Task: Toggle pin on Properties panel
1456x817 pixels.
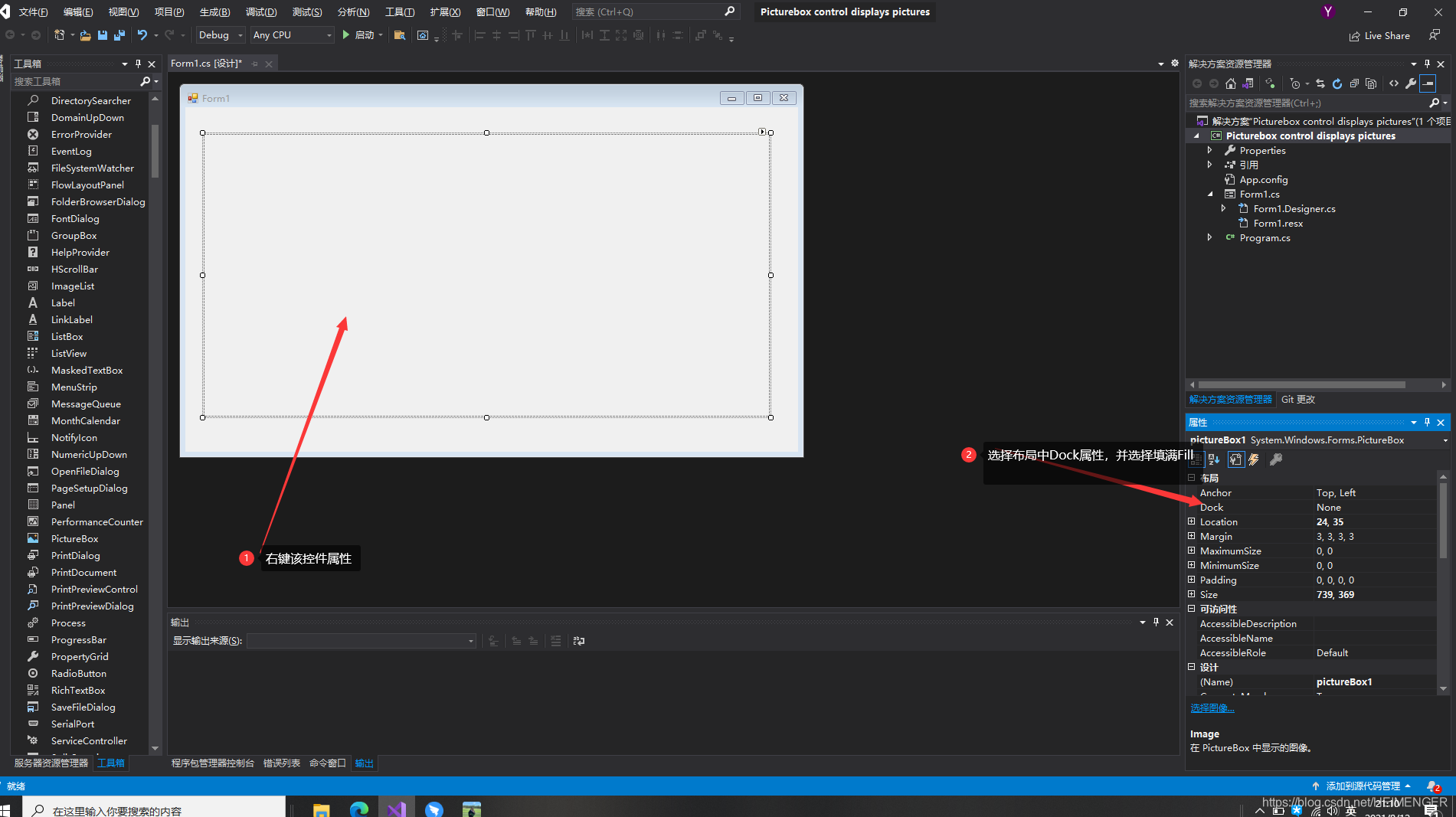Action: click(x=1427, y=422)
